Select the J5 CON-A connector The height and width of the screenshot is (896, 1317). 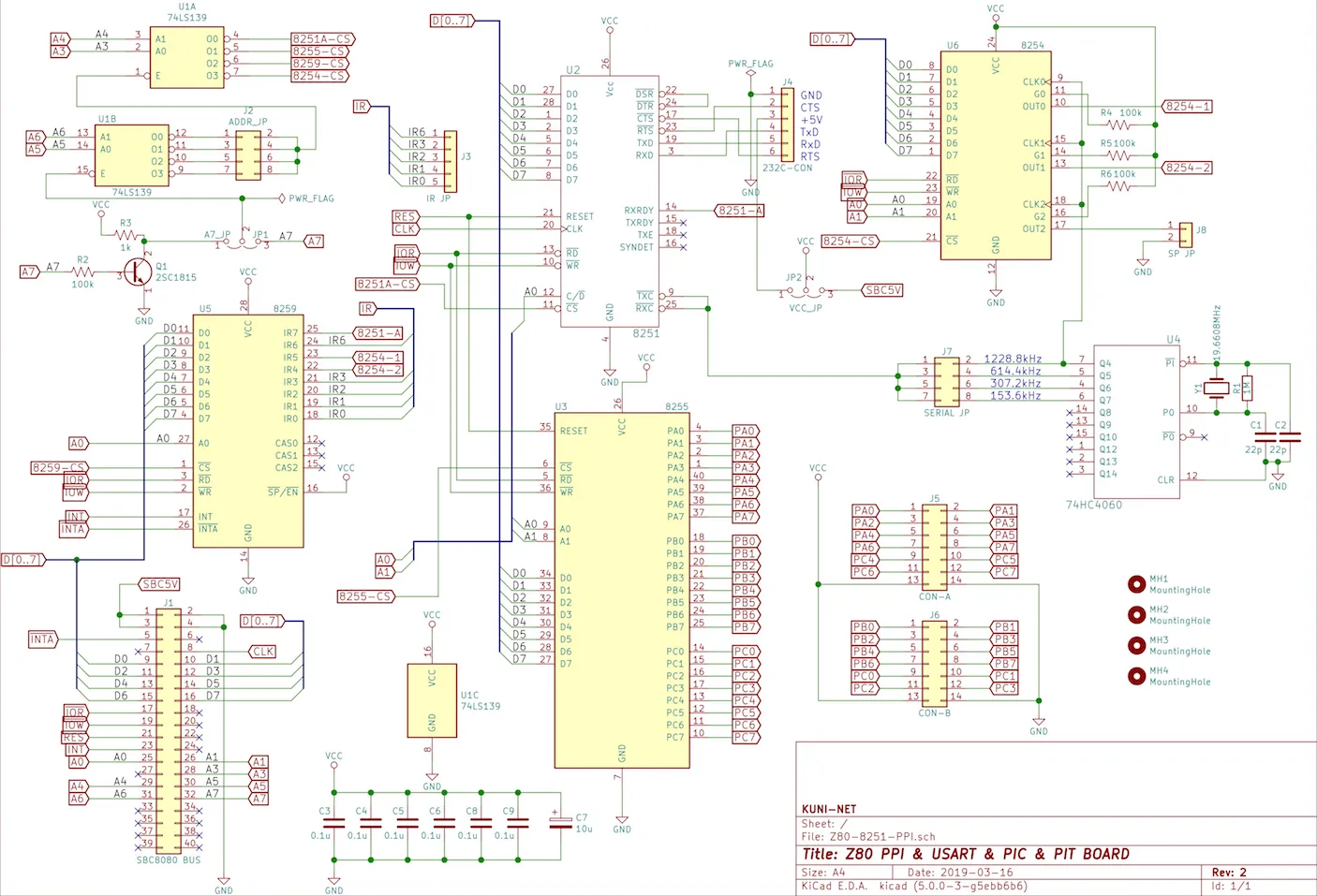[935, 547]
